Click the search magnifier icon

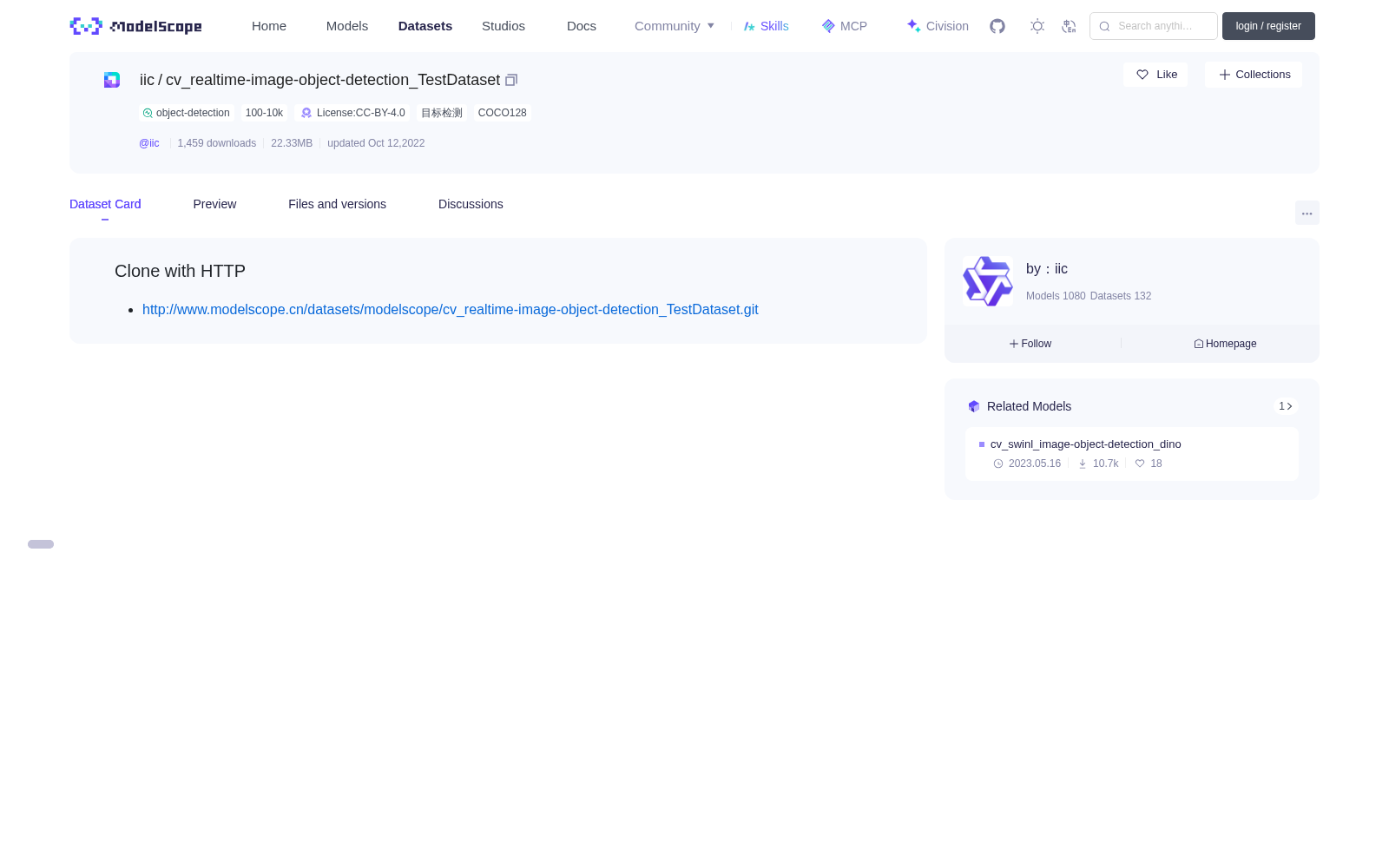point(1104,26)
